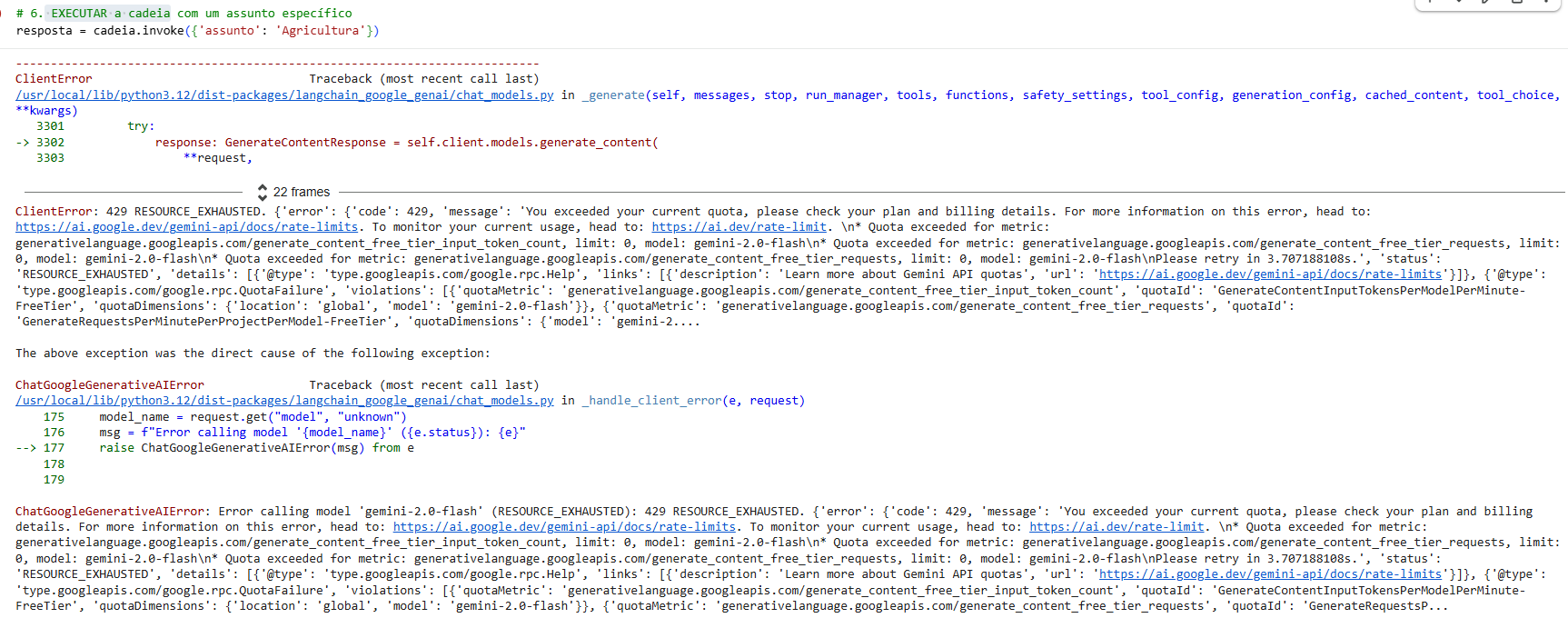Open the Gemini API quotas 'url' link in ClientError details
Screen dimensions: 1568x638
[1270, 274]
